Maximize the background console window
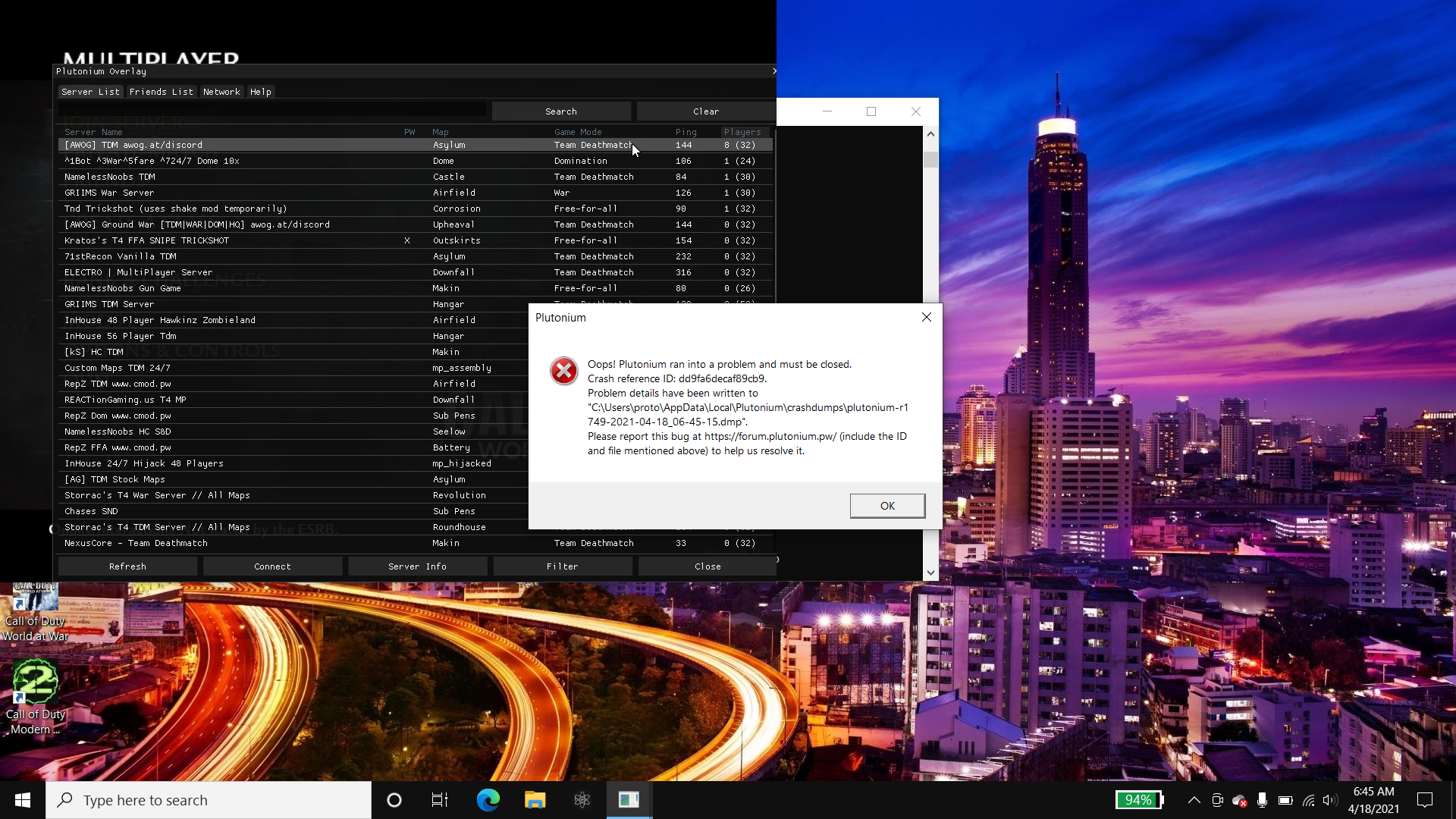Image resolution: width=1456 pixels, height=819 pixels. pos(871,111)
